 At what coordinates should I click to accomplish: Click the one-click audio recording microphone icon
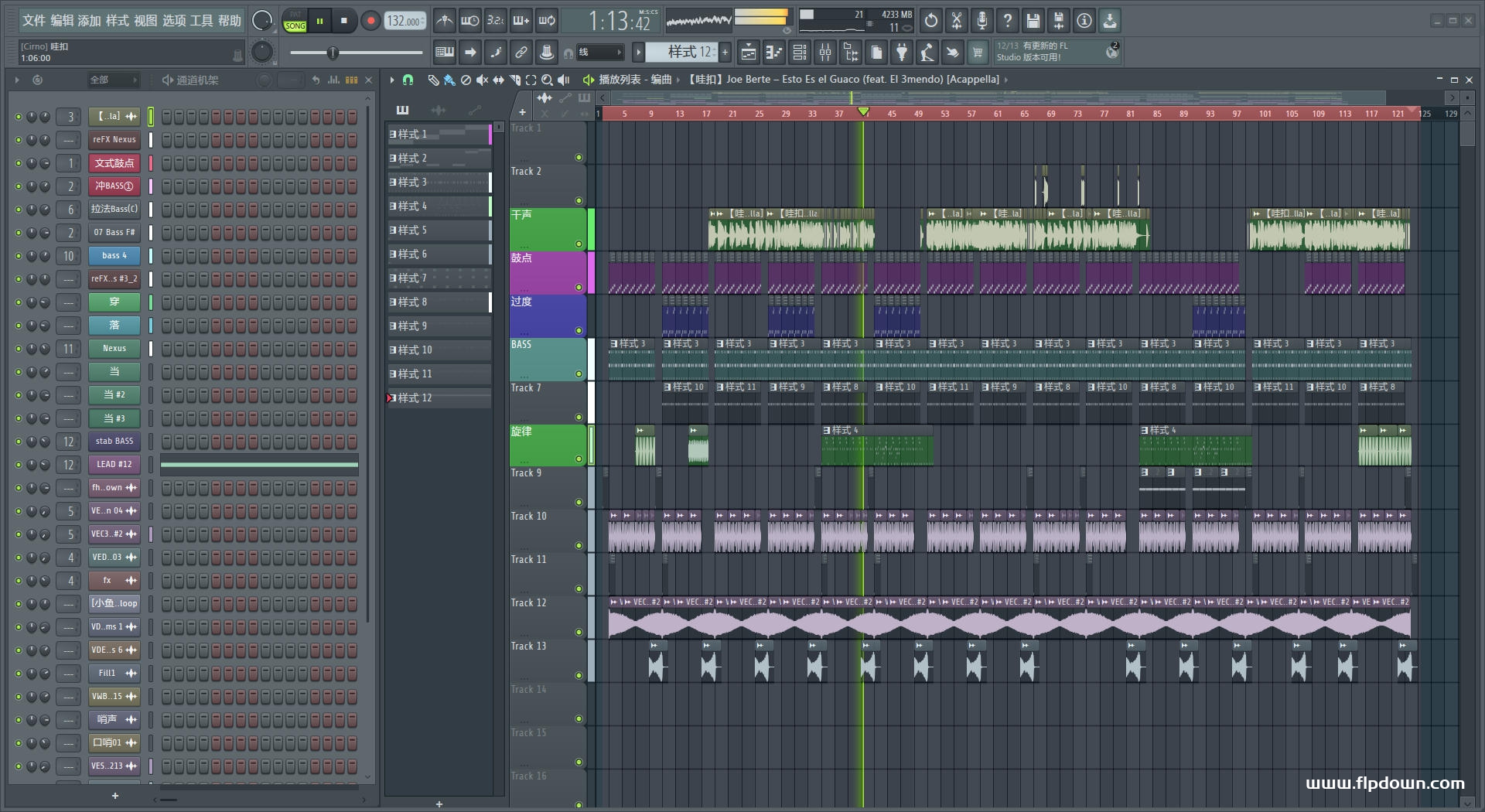[x=981, y=21]
